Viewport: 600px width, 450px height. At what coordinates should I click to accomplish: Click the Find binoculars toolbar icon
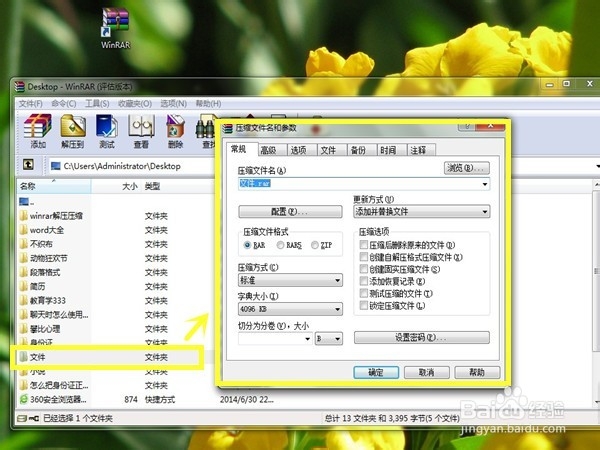(206, 126)
